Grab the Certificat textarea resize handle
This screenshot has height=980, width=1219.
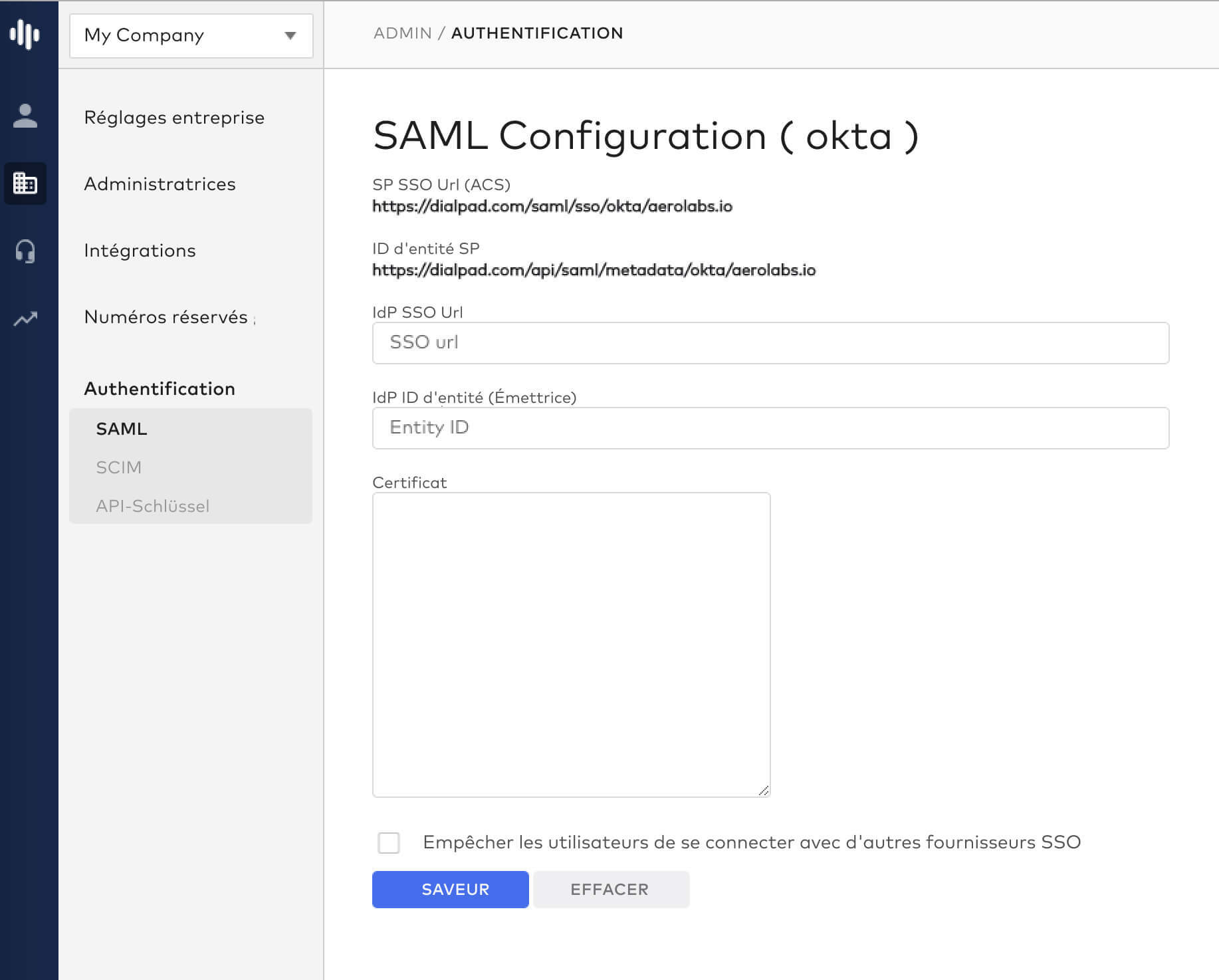pos(764,790)
